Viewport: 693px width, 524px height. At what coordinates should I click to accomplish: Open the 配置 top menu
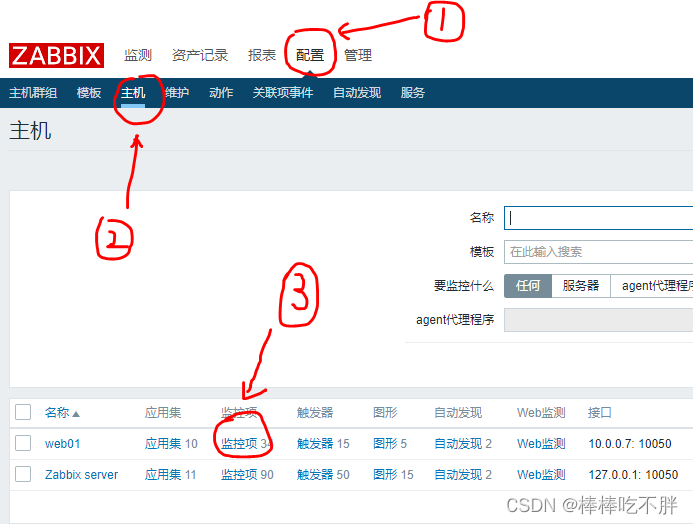click(310, 55)
